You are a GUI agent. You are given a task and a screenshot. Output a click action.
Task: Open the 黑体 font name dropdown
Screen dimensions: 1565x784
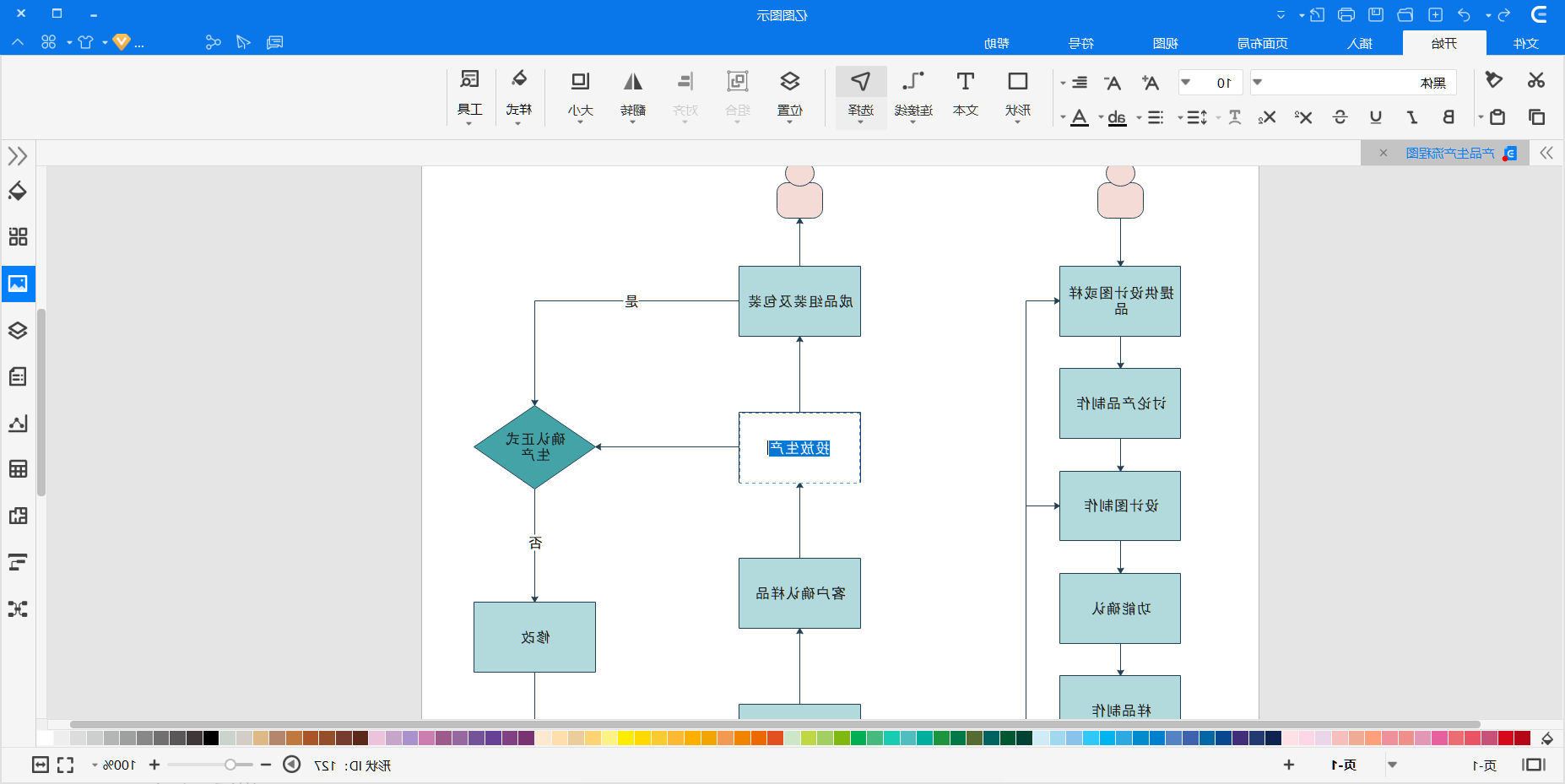click(x=1257, y=83)
